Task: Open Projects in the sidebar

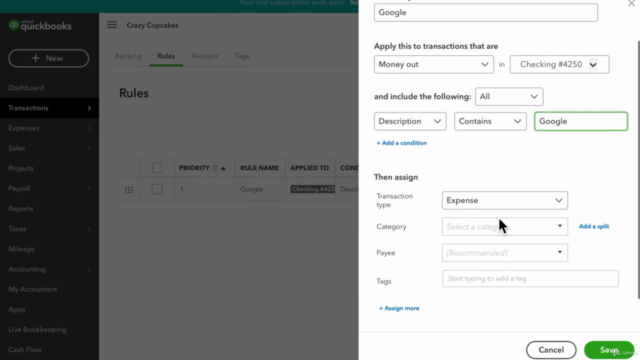Action: (21, 169)
